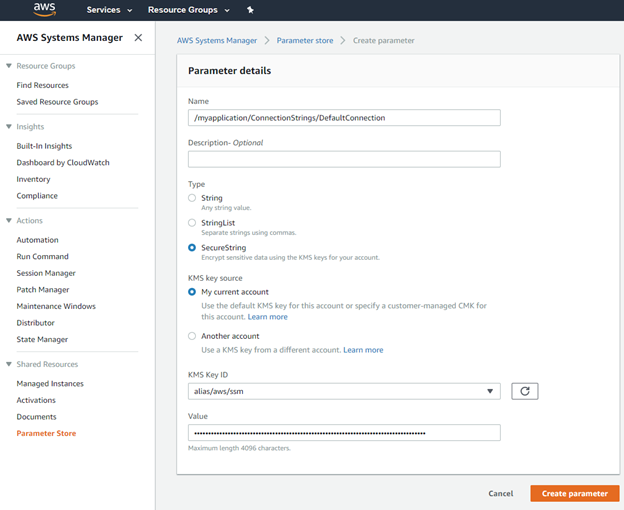624x510 pixels.
Task: Collapse the Resource Groups sidebar section
Action: pyautogui.click(x=9, y=66)
